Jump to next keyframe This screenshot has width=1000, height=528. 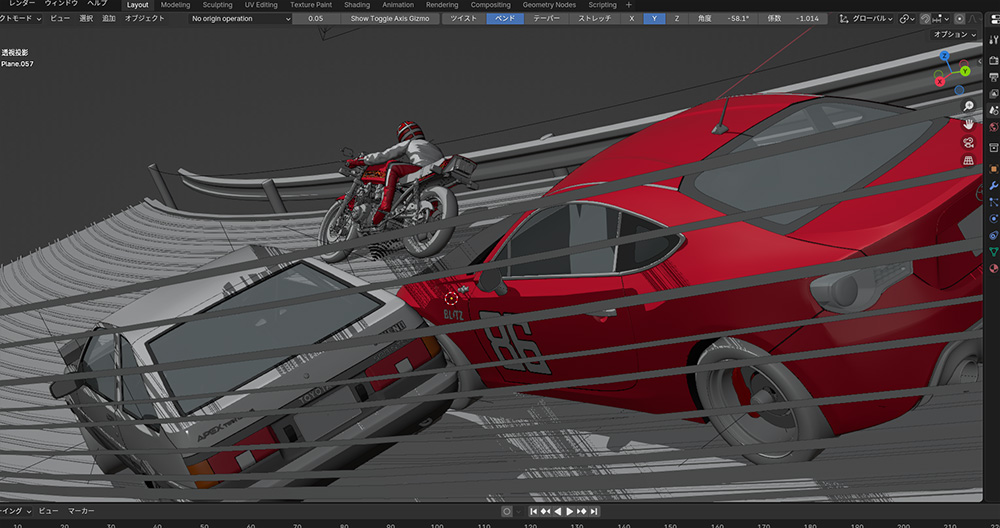582,511
